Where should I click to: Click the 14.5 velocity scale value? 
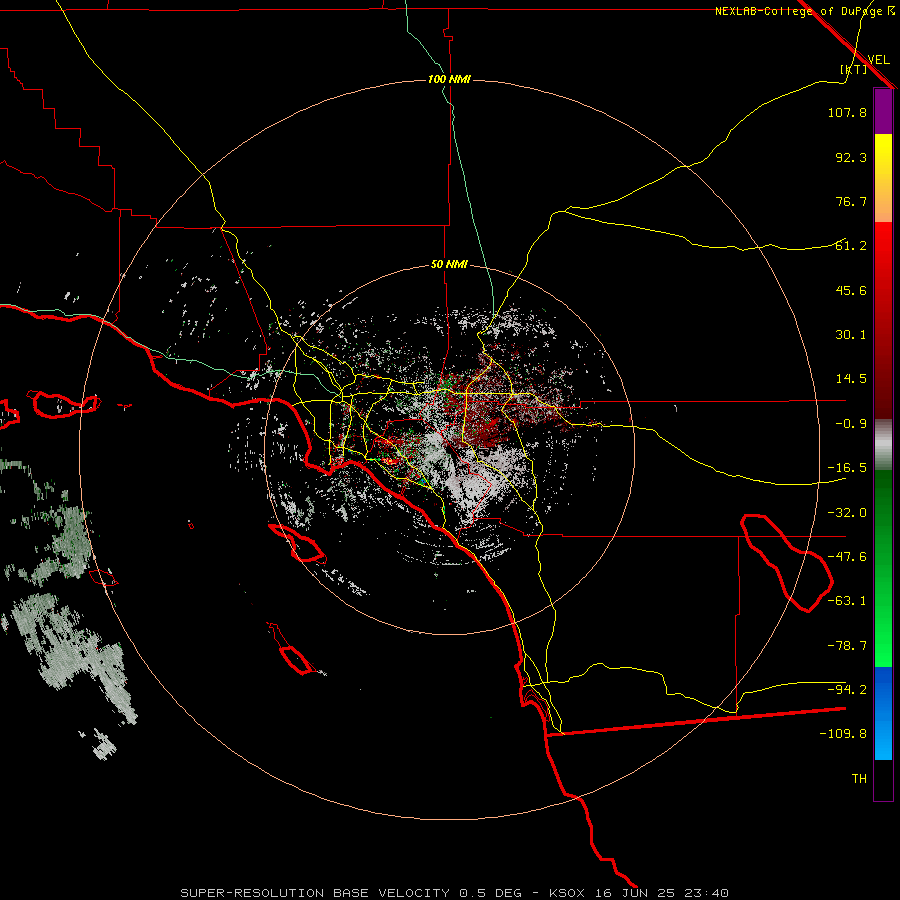point(851,379)
